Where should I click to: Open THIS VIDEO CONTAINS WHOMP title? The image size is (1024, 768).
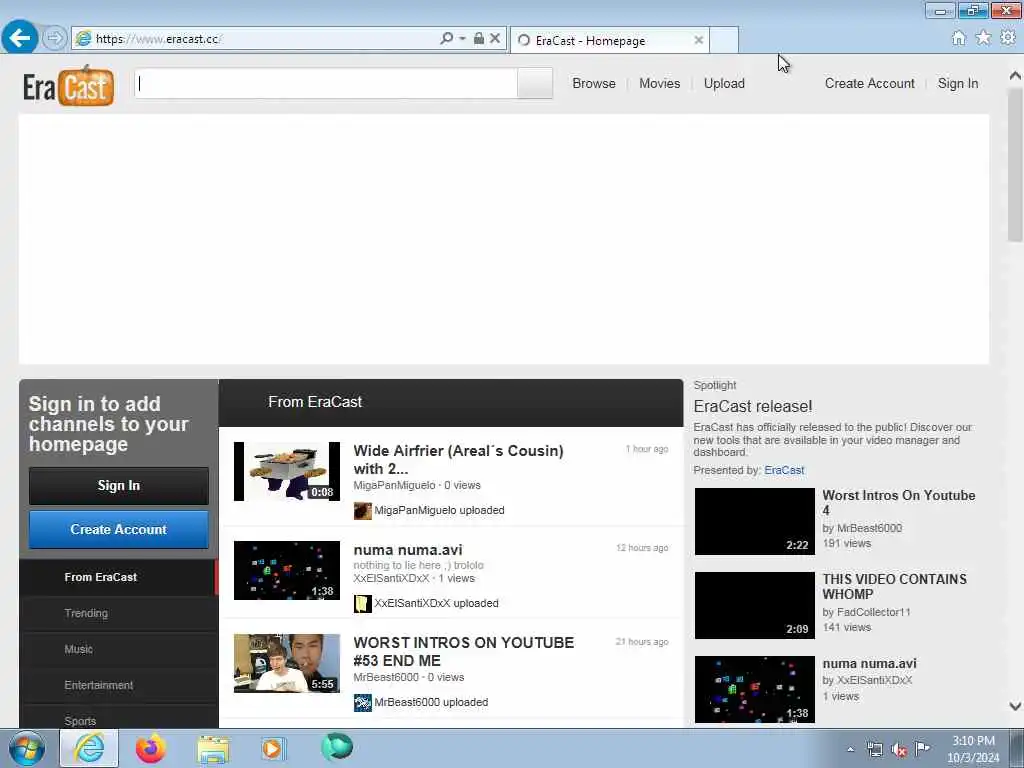click(895, 586)
